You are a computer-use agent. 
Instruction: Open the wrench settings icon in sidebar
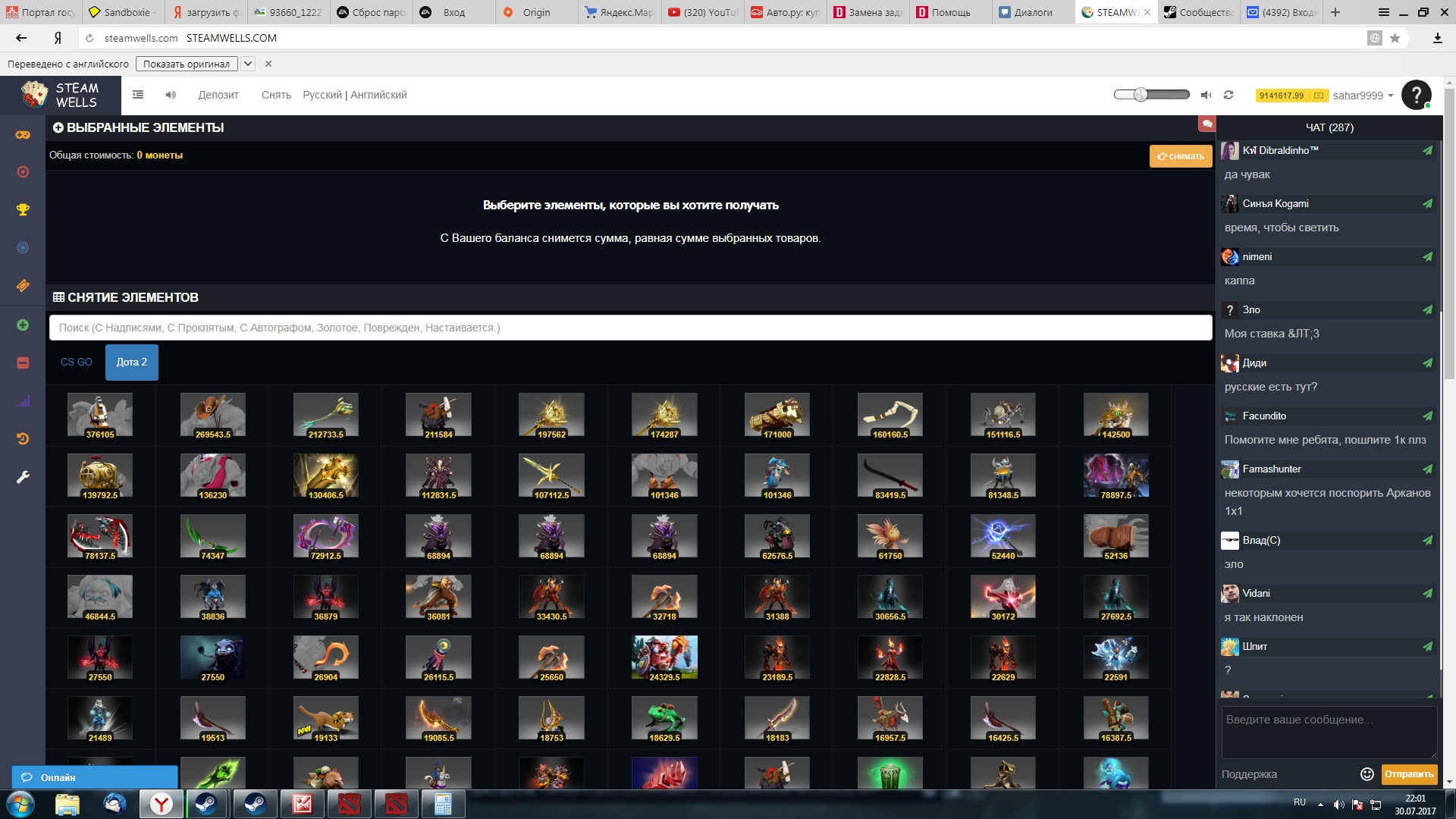(23, 477)
